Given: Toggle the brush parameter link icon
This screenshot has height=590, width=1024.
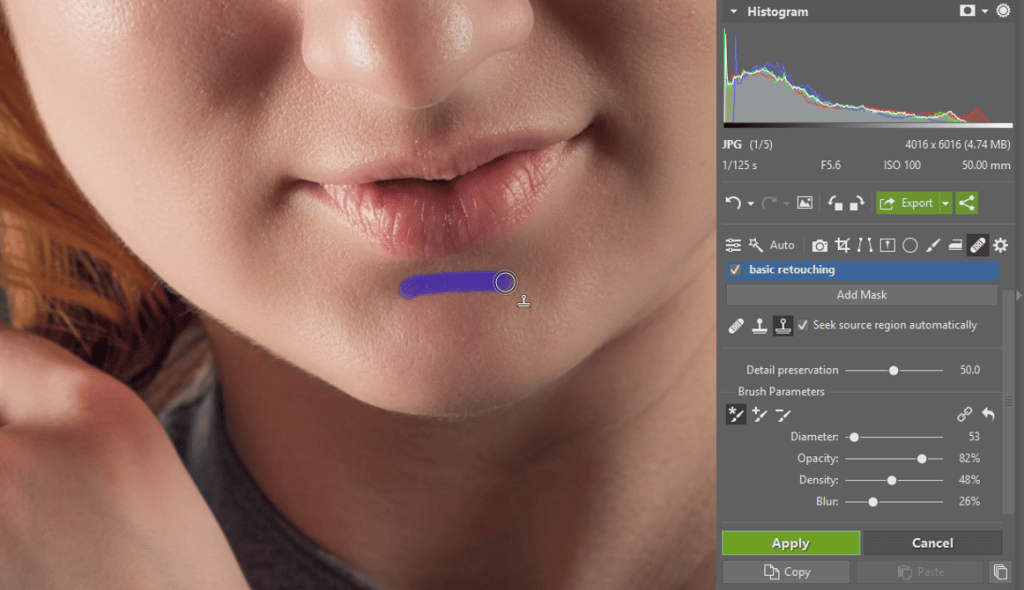Looking at the screenshot, I should coord(964,414).
